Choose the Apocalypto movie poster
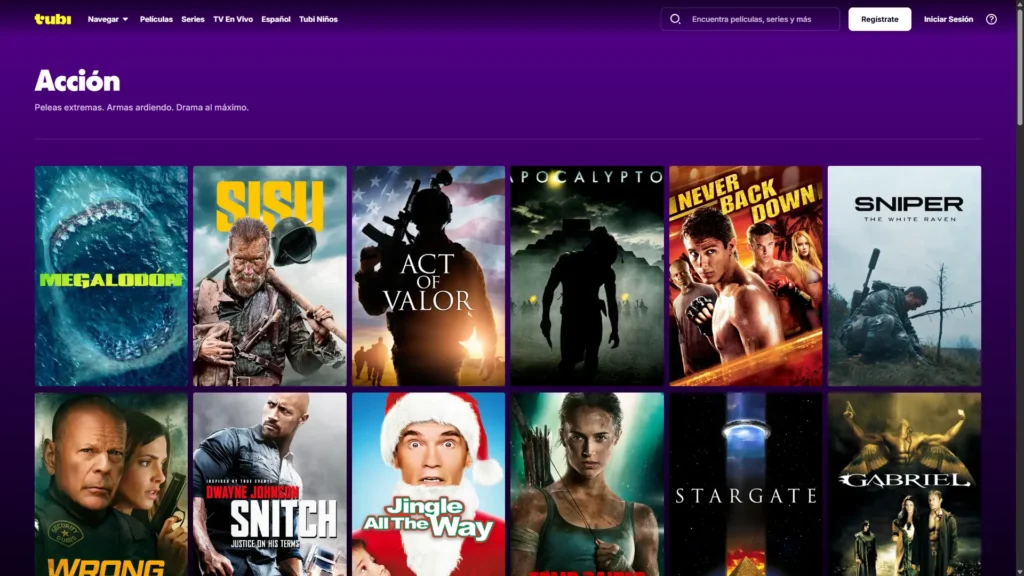Image resolution: width=1024 pixels, height=576 pixels. pos(587,275)
